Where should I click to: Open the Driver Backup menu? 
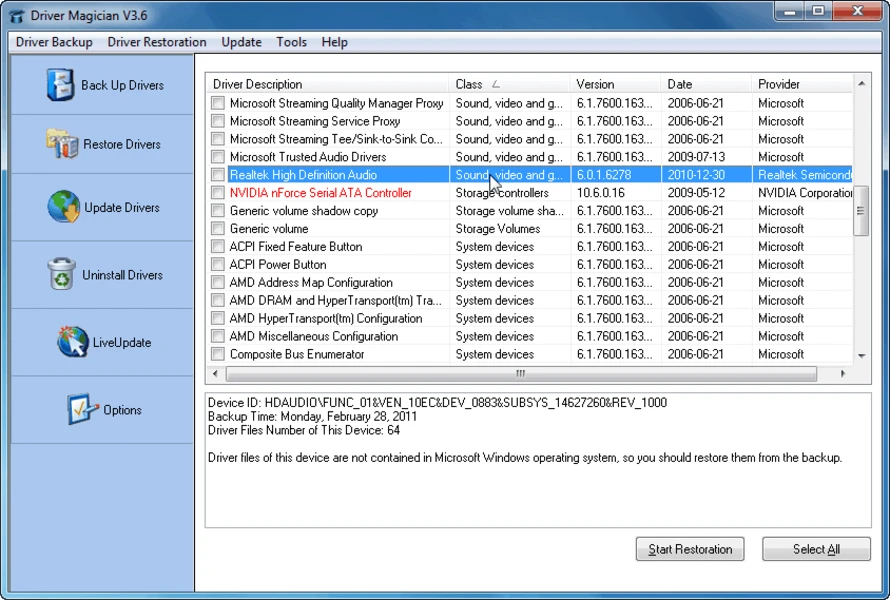54,42
